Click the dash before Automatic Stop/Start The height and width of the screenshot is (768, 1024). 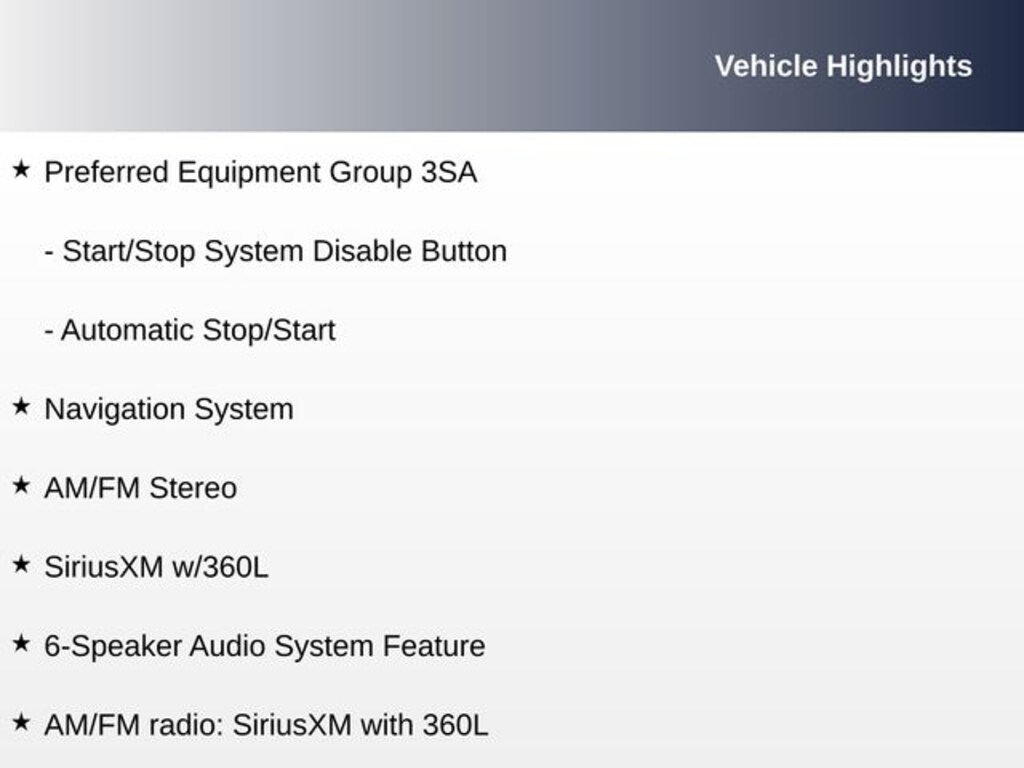pos(49,331)
